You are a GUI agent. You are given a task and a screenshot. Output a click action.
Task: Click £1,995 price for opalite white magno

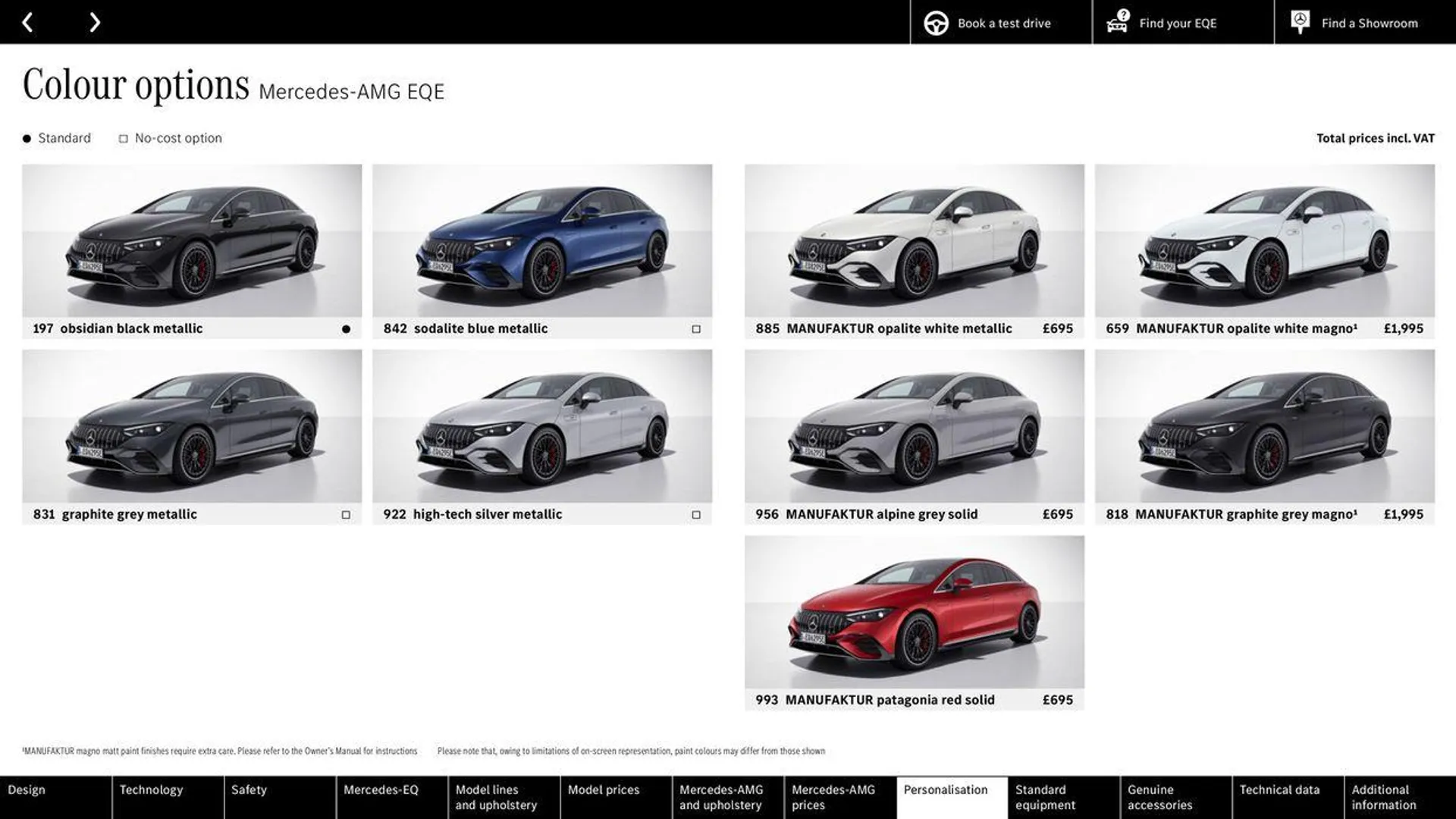click(1404, 328)
